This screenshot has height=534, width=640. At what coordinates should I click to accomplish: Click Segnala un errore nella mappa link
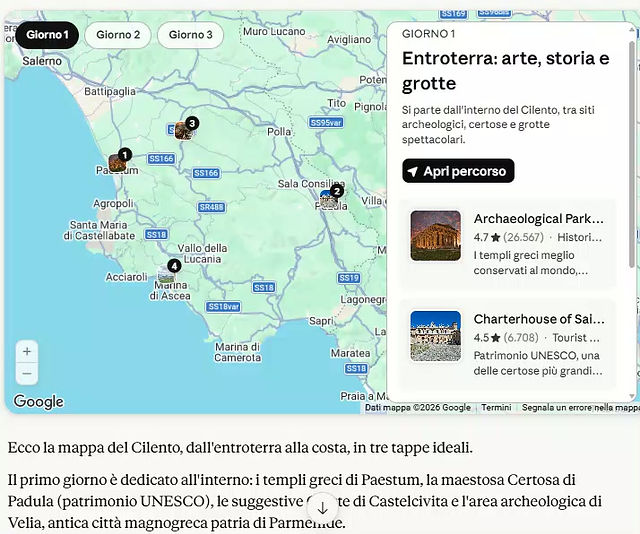coord(580,407)
